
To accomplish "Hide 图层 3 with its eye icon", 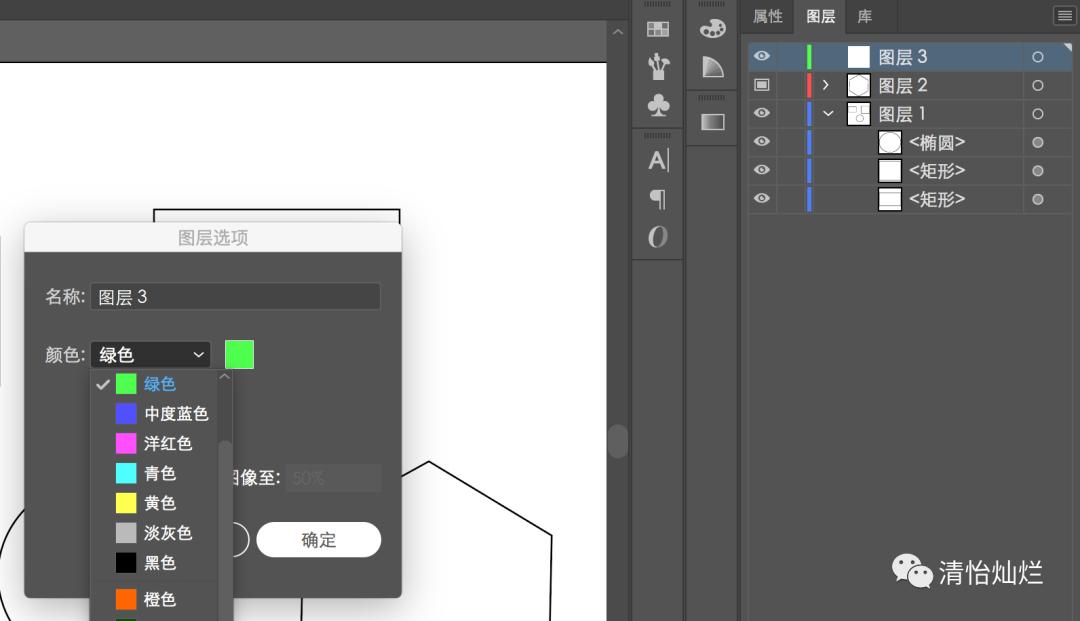I will click(761, 56).
